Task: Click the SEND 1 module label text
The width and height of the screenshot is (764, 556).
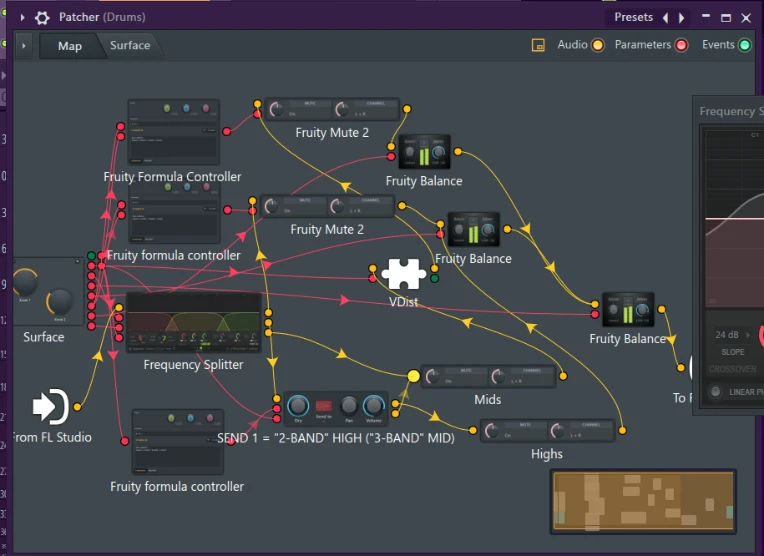Action: pos(336,438)
